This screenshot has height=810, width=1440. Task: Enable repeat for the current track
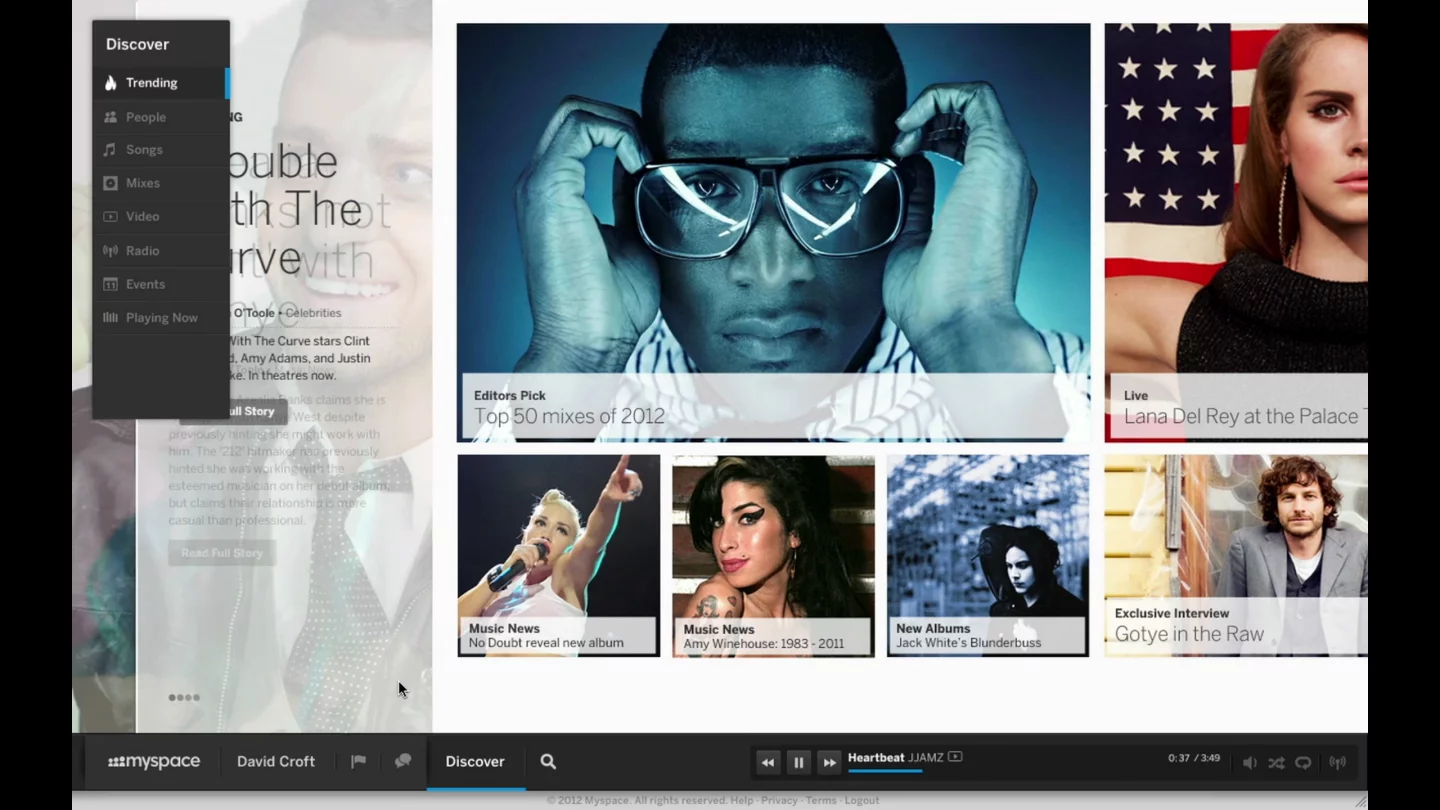click(1303, 762)
